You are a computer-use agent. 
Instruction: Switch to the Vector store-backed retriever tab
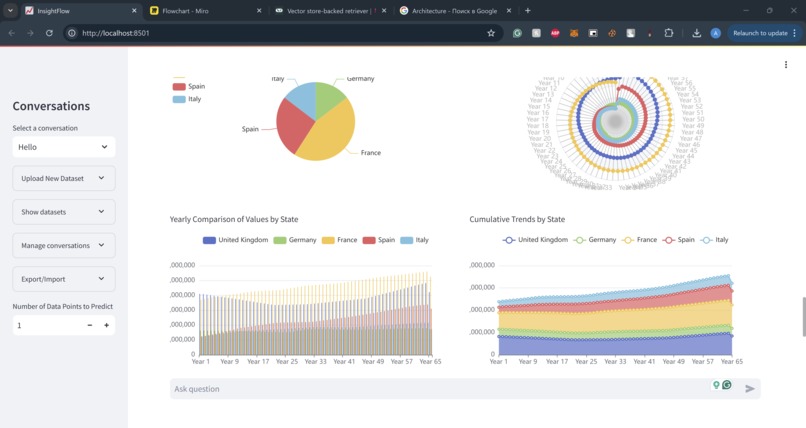pos(329,10)
